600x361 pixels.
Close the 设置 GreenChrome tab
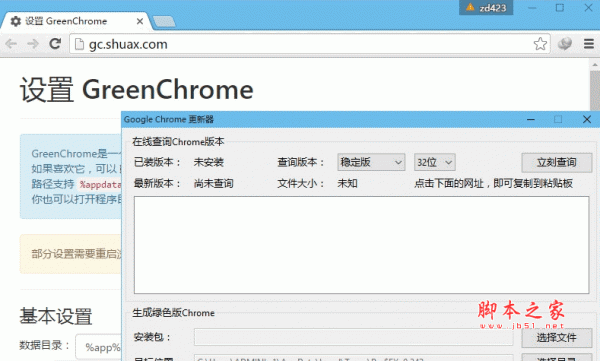tap(140, 21)
